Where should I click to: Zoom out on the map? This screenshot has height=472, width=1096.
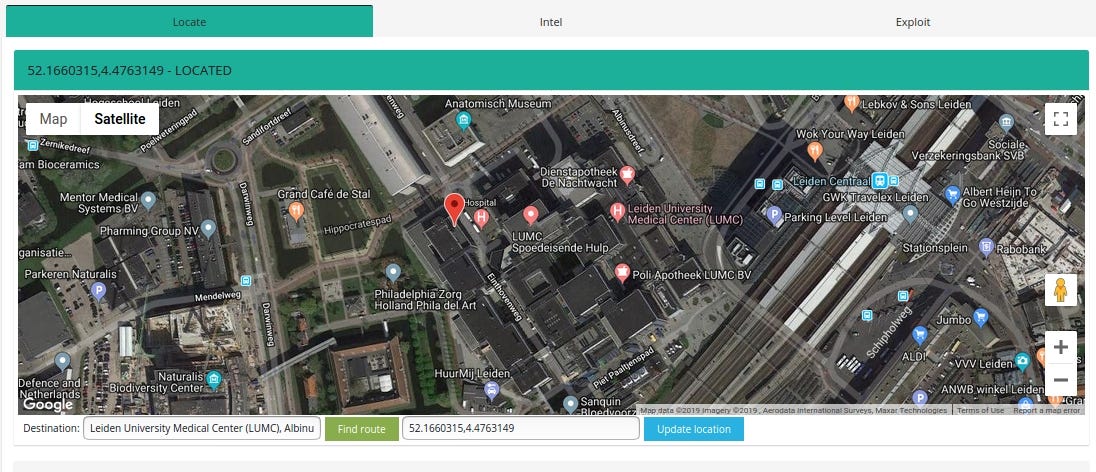pos(1060,380)
